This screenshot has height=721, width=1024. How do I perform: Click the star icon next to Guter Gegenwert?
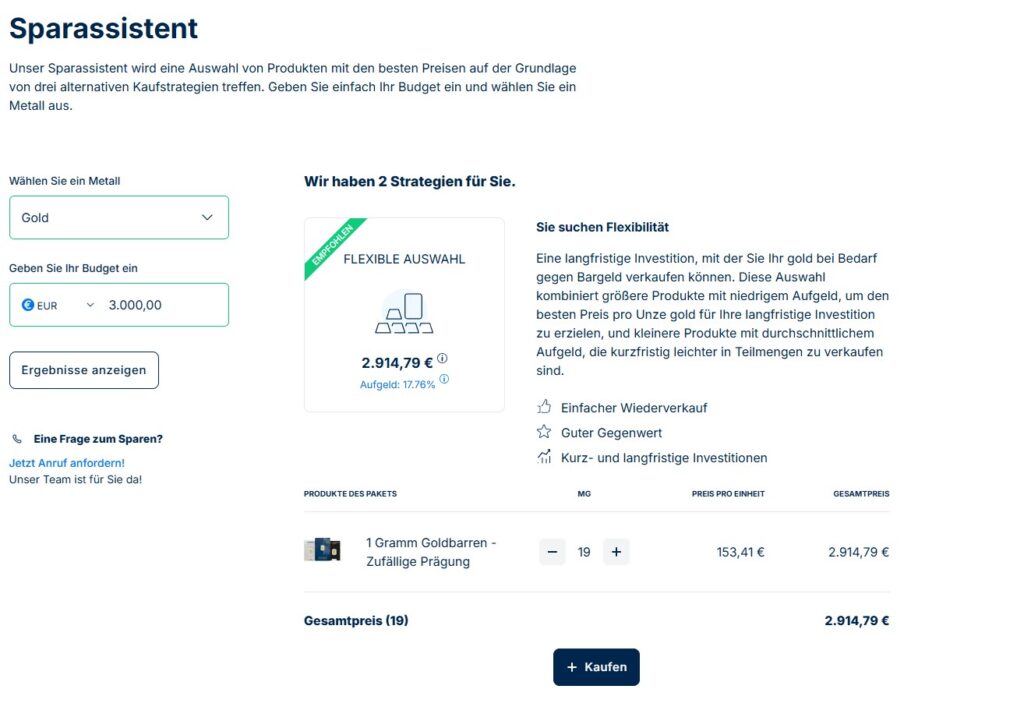pos(544,432)
